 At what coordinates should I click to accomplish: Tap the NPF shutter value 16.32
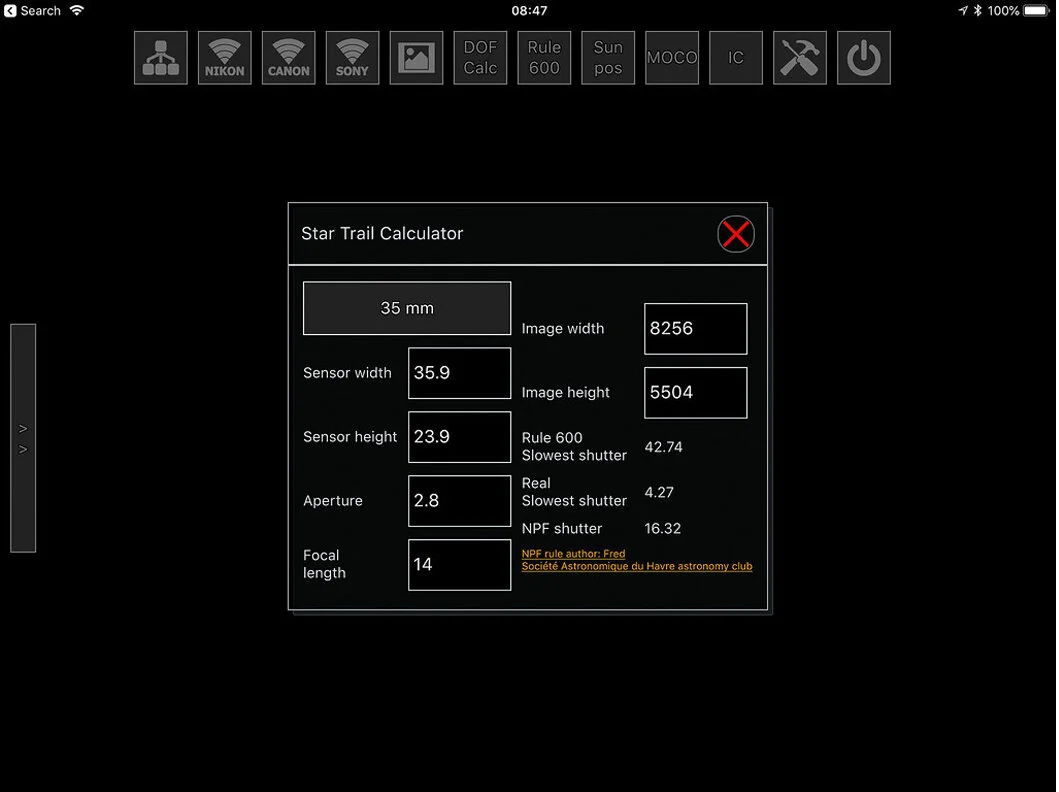[x=663, y=529]
